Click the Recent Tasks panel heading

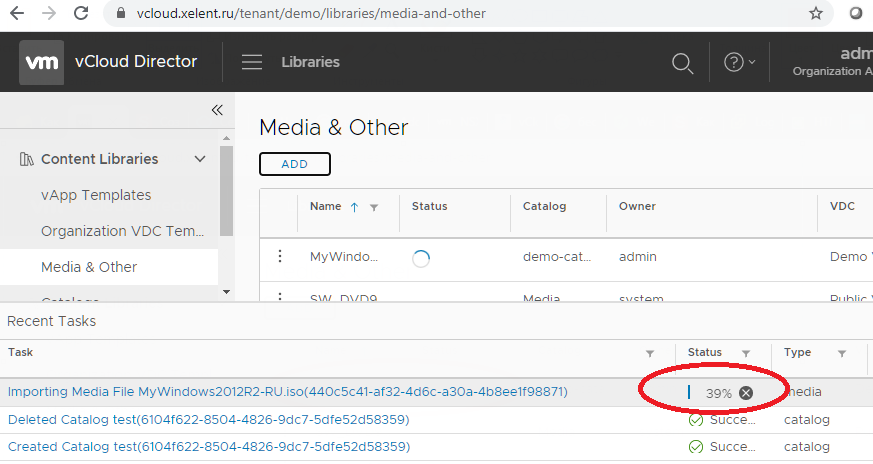tap(51, 321)
